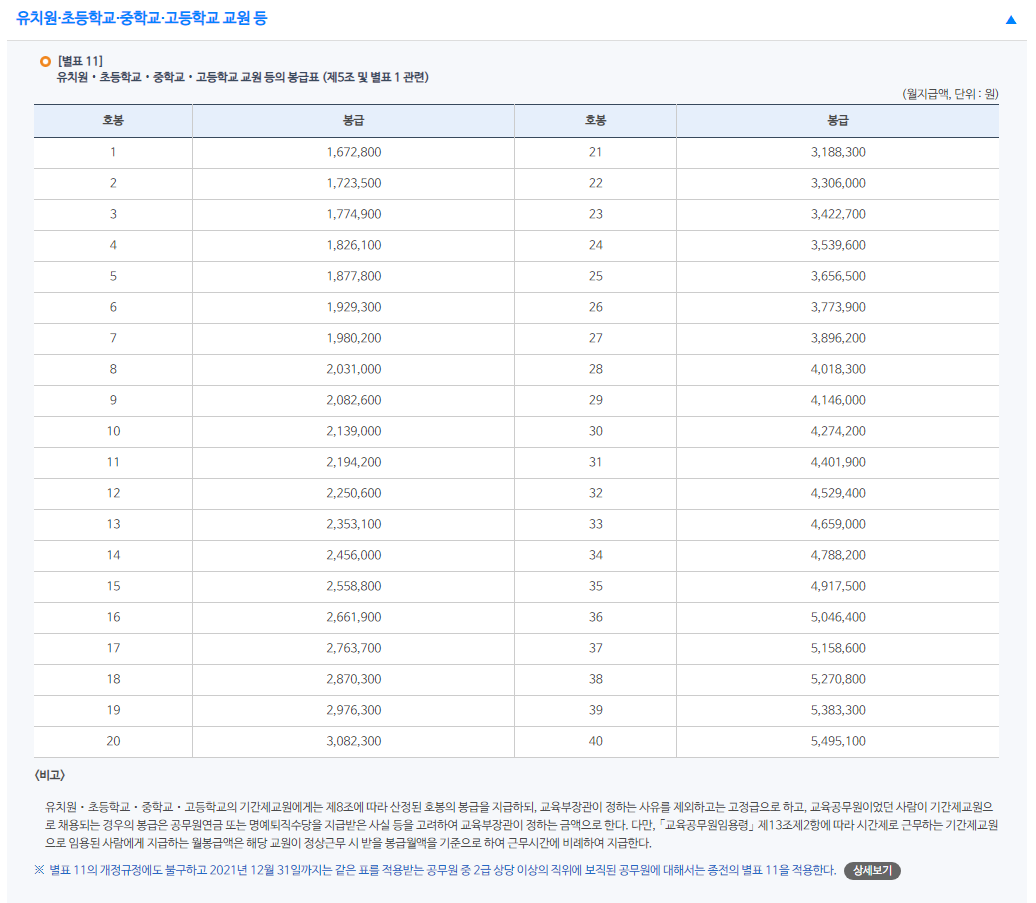
Task: Select the salary value 2,976,300
Action: [x=353, y=711]
